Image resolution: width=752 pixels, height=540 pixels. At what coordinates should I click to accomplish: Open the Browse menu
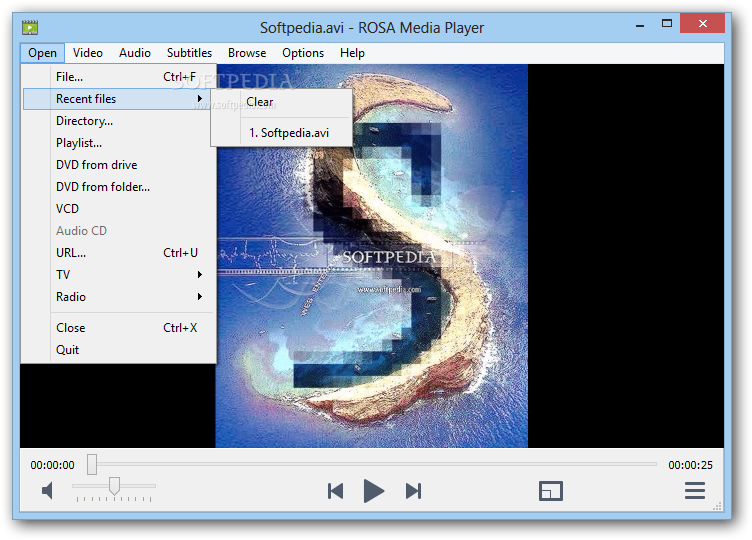coord(247,53)
